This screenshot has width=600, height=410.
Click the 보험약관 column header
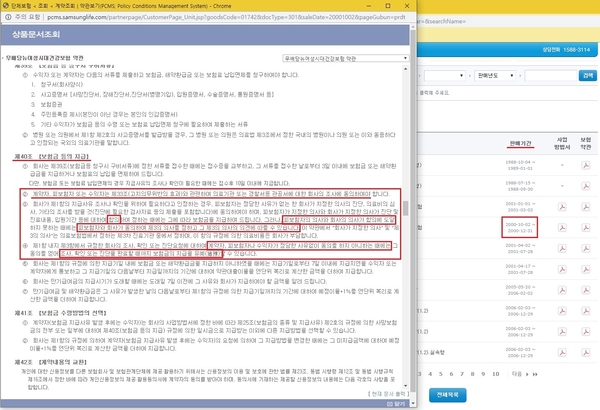pos(585,143)
